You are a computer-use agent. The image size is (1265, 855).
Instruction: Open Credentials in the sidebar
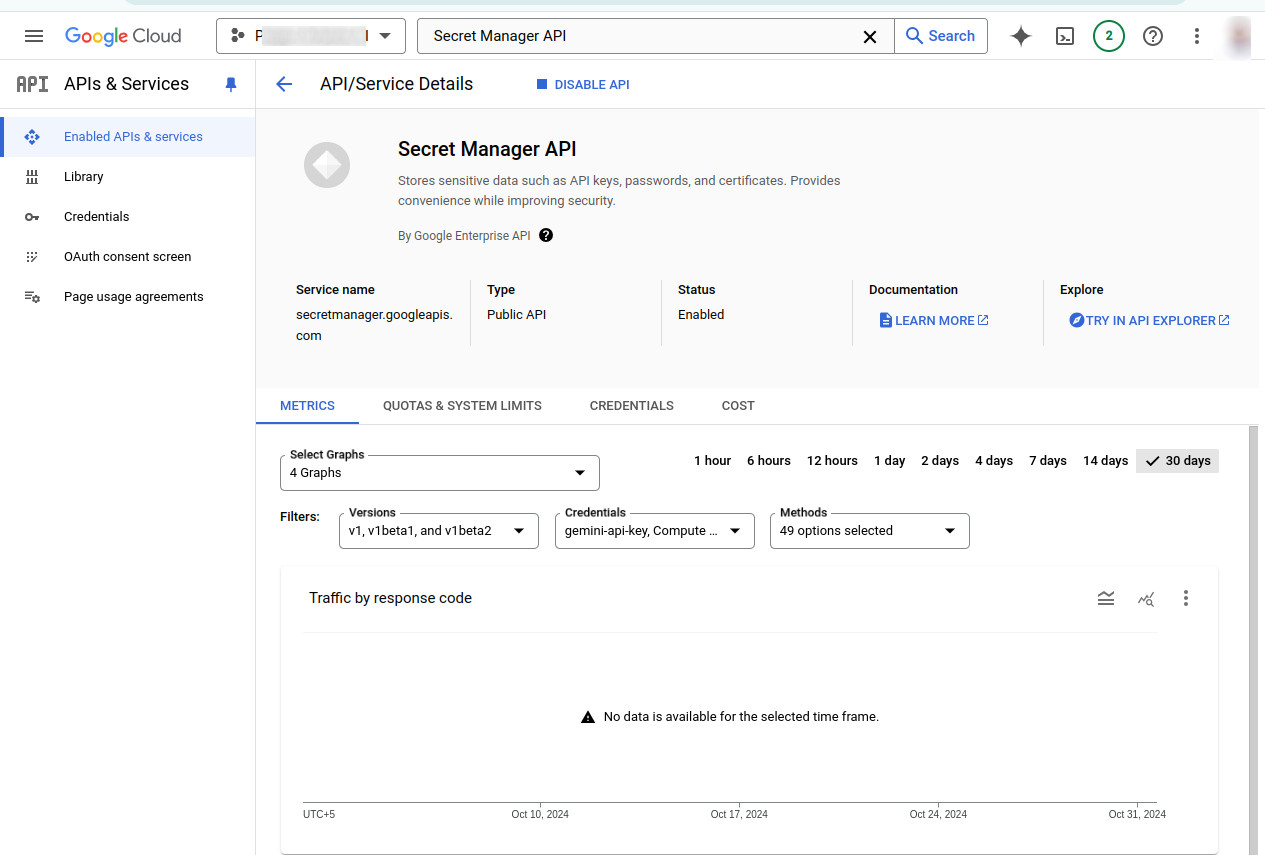pyautogui.click(x=128, y=217)
